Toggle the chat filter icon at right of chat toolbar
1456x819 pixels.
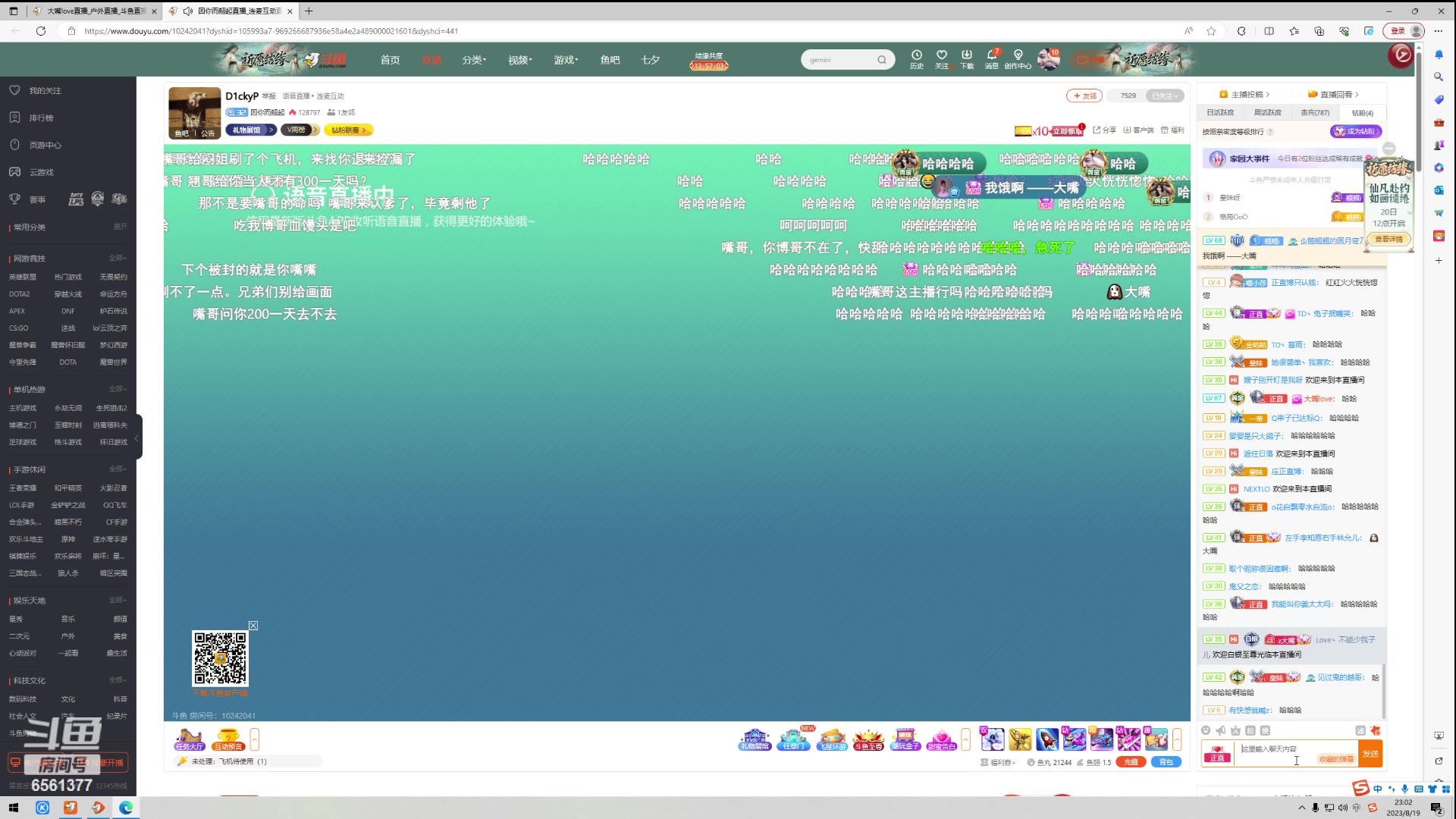pyautogui.click(x=1360, y=730)
